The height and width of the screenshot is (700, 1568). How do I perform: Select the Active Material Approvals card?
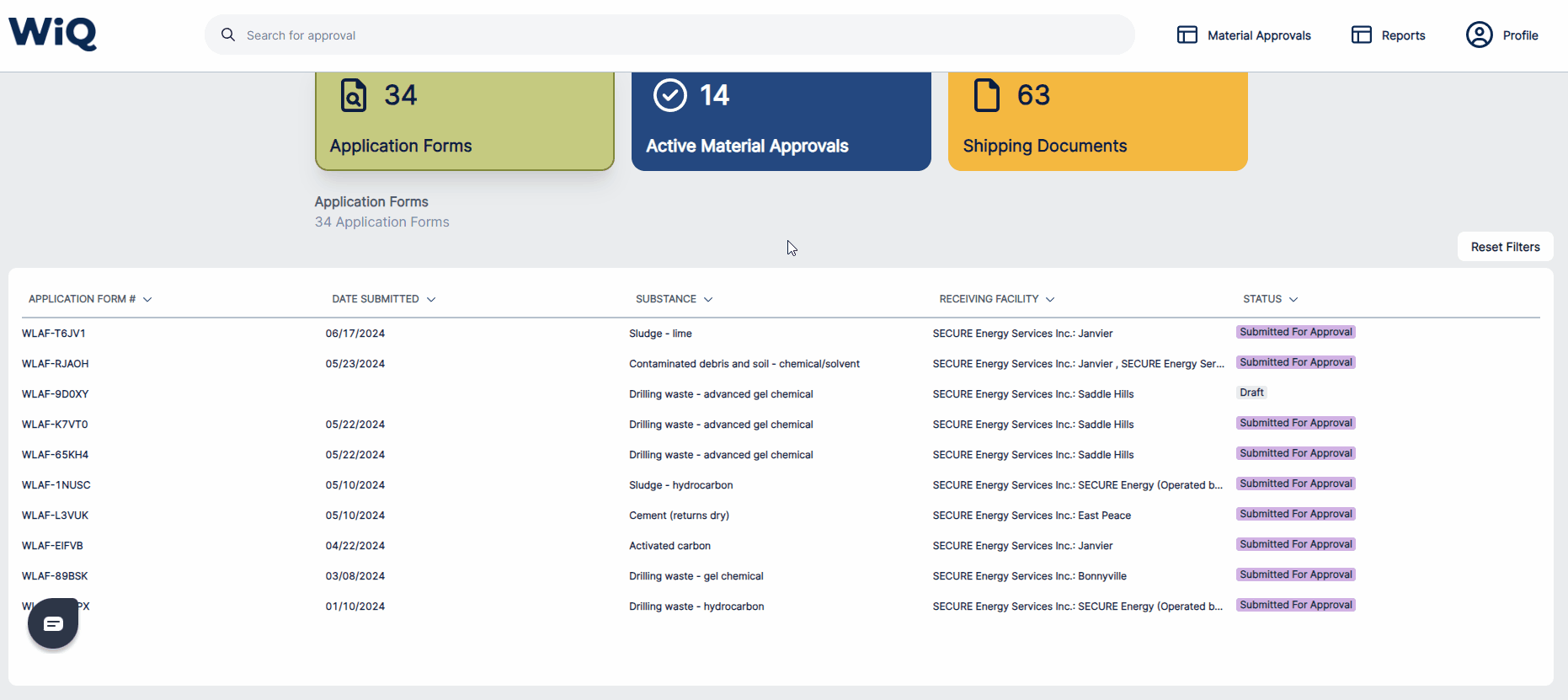tap(781, 120)
